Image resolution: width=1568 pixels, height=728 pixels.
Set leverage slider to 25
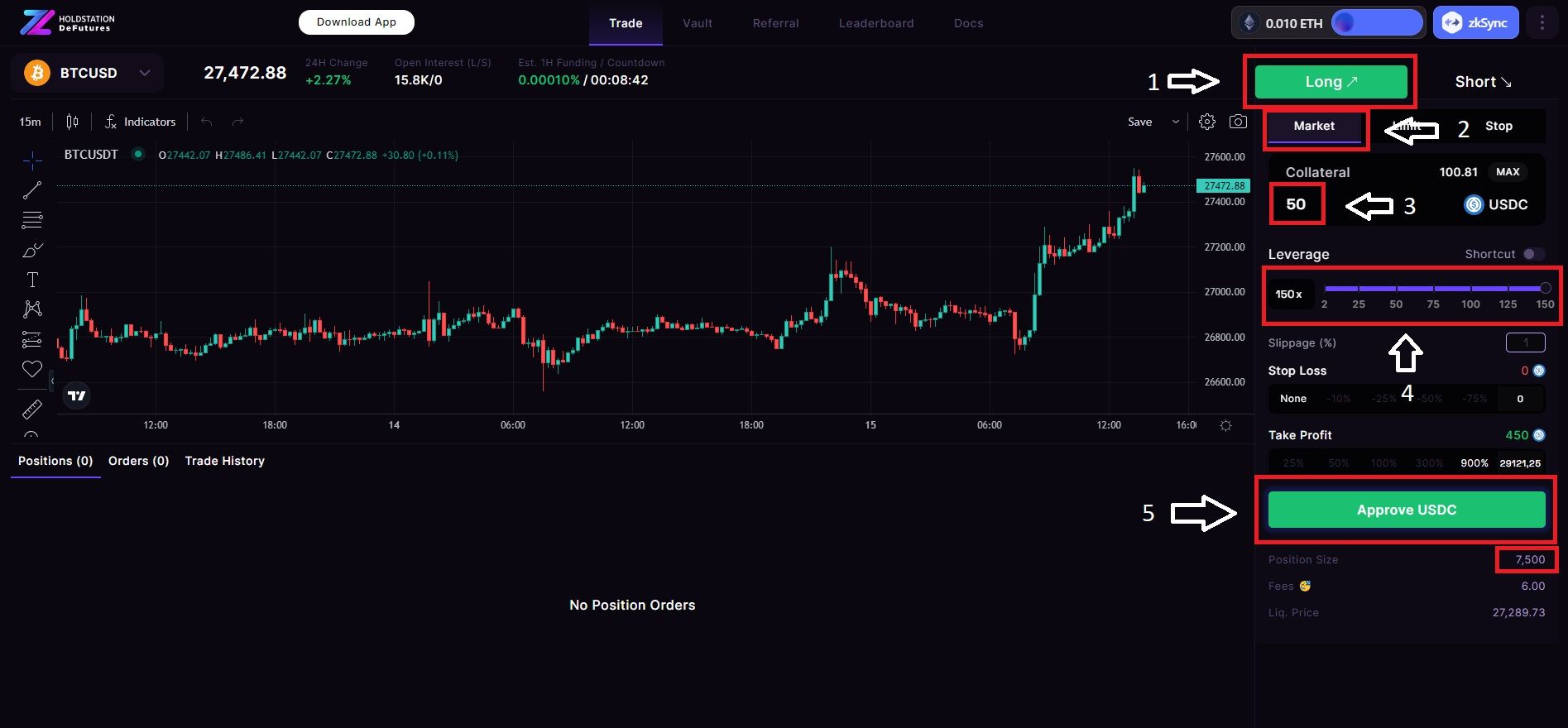[1359, 288]
